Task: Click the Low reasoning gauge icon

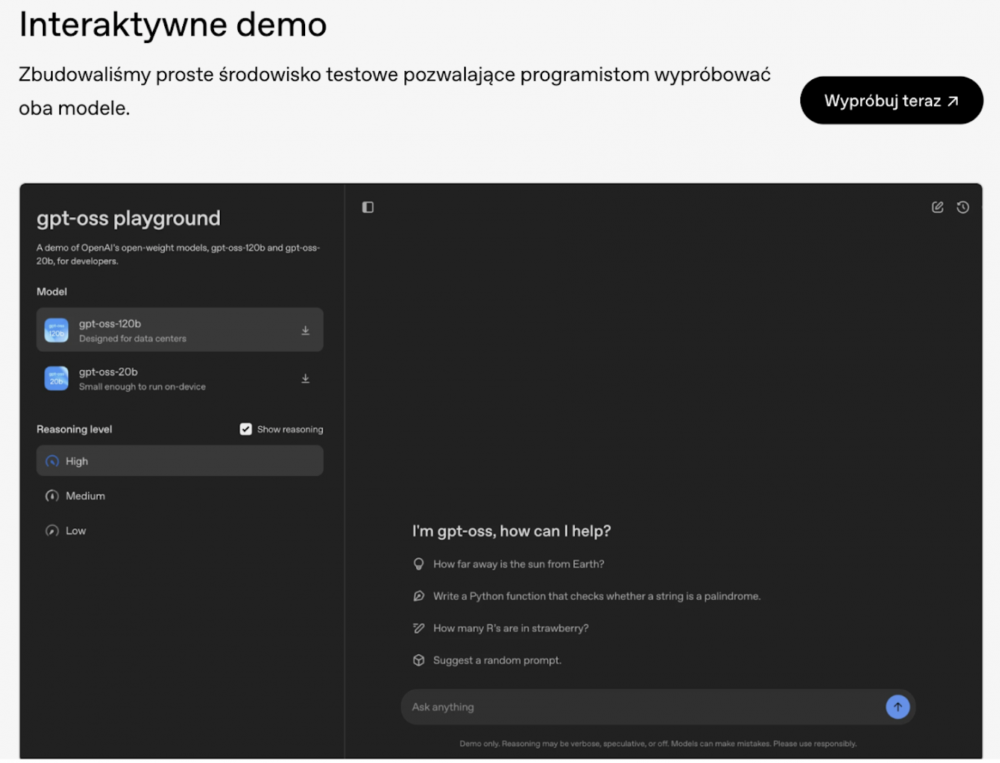Action: [52, 530]
